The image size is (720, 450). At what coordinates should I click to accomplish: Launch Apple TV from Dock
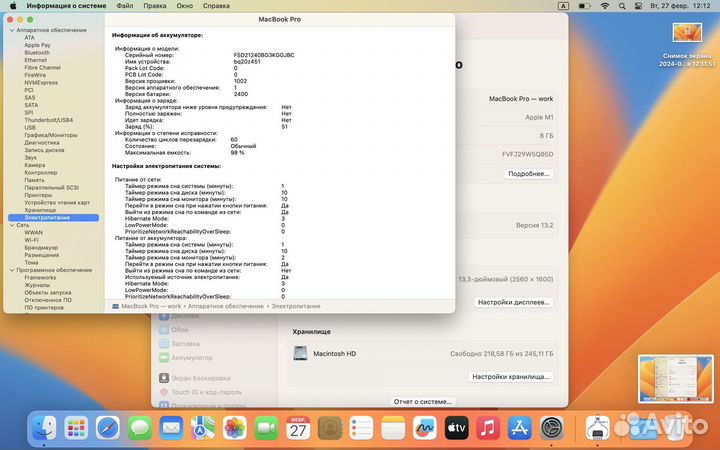tap(456, 428)
